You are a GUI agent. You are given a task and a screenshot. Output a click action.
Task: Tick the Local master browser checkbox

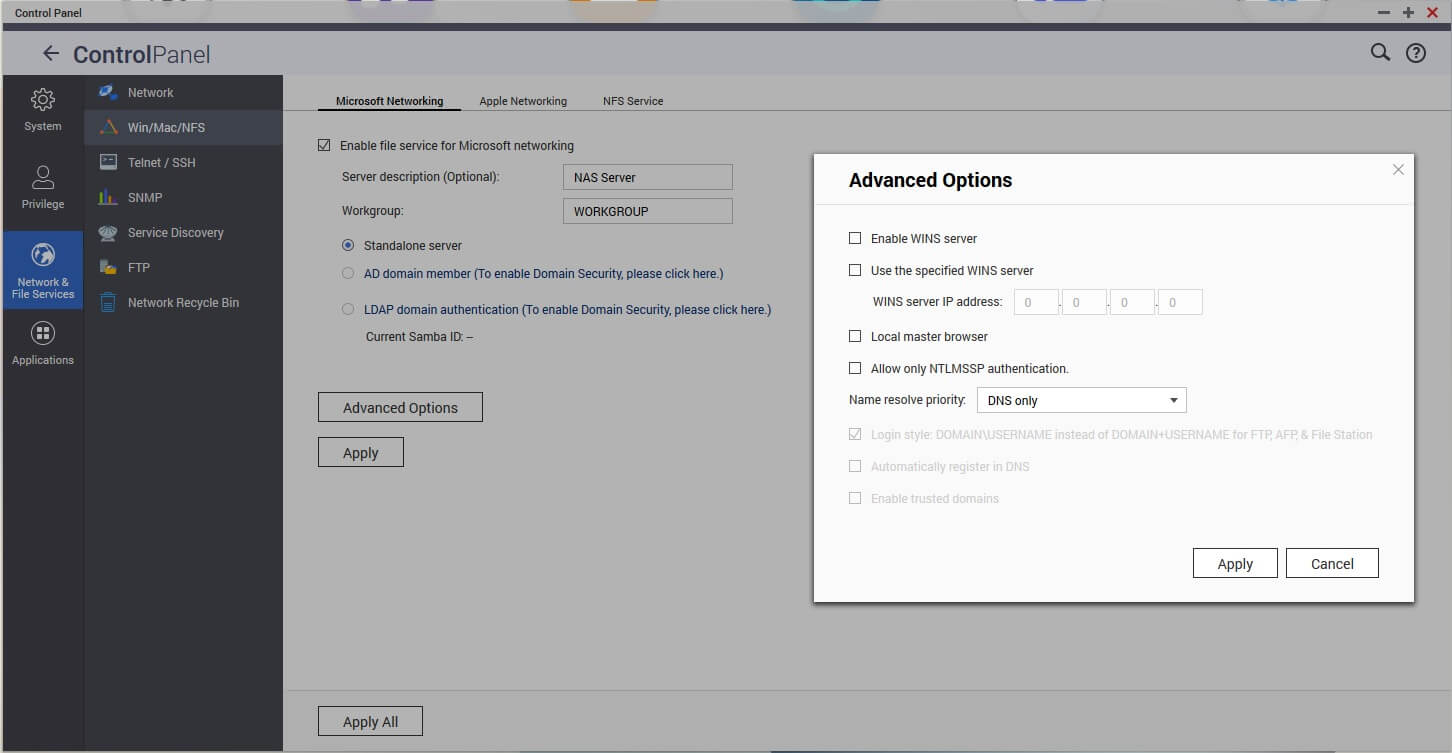[x=855, y=337]
